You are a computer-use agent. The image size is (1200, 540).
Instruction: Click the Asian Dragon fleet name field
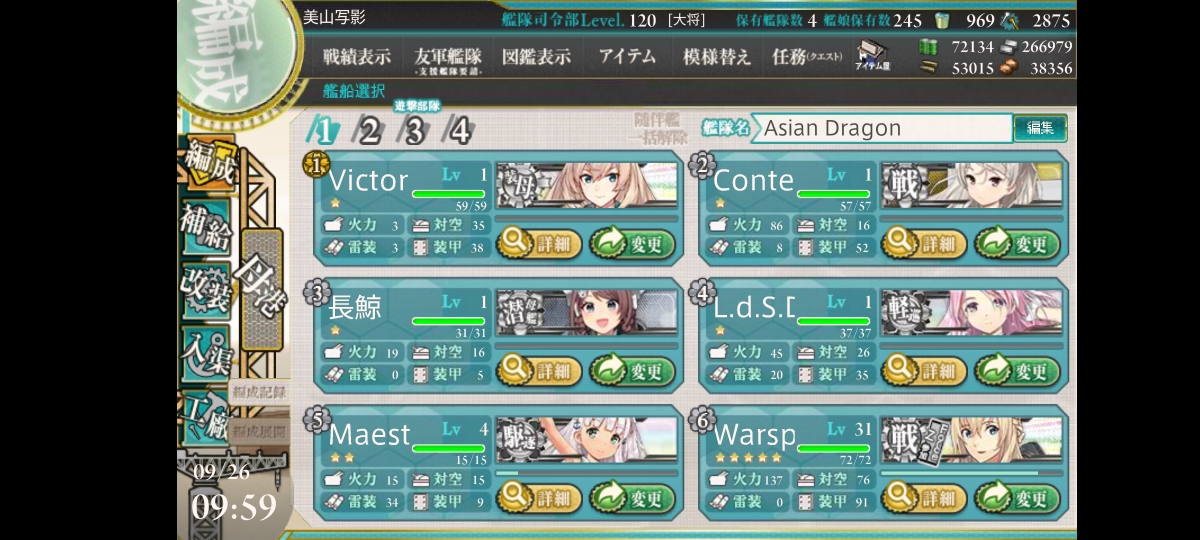[x=882, y=128]
